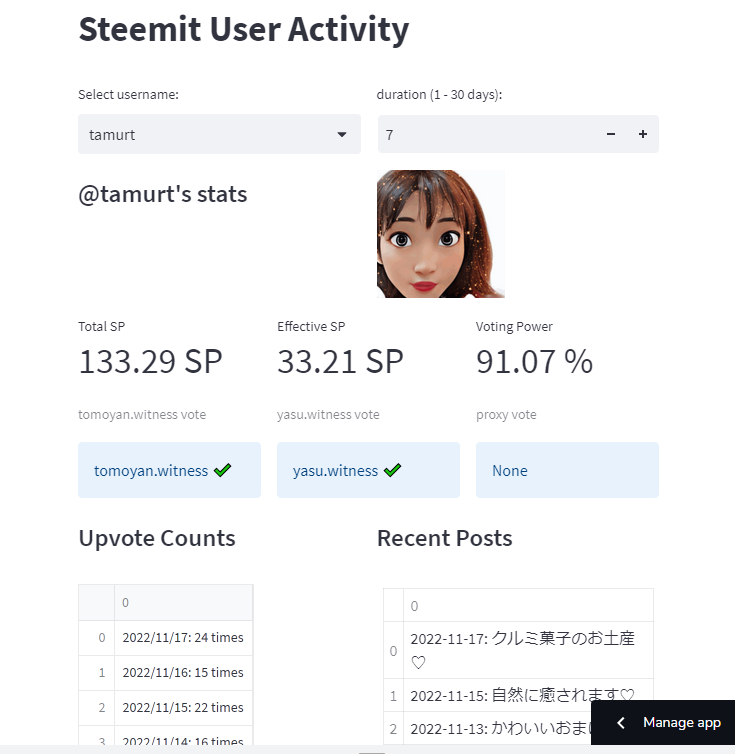Click row index 2 in Recent Posts table
The image size is (735, 754).
pos(393,729)
